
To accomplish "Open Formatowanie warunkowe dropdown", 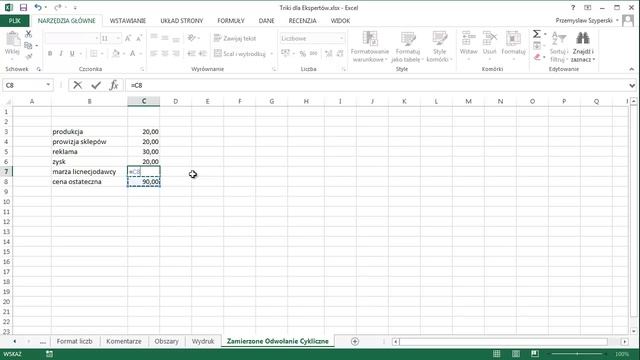I will [369, 47].
